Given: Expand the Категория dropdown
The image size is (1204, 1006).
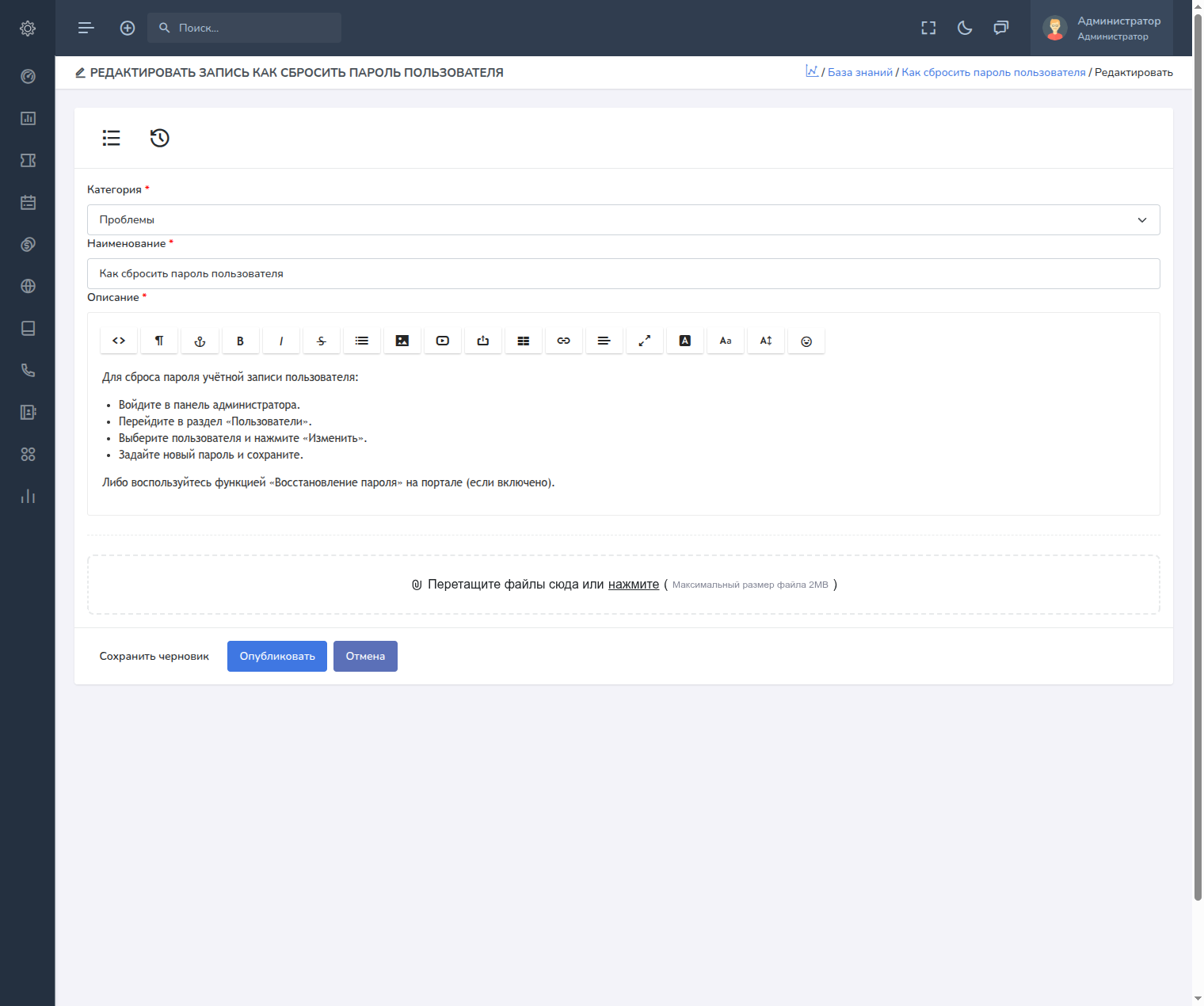Looking at the screenshot, I should [x=623, y=219].
